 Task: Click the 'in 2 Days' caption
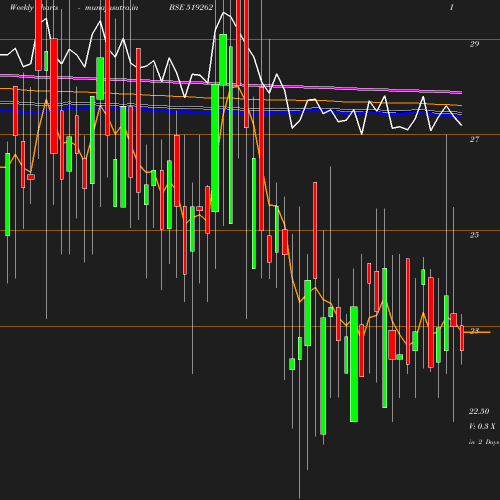point(484,442)
